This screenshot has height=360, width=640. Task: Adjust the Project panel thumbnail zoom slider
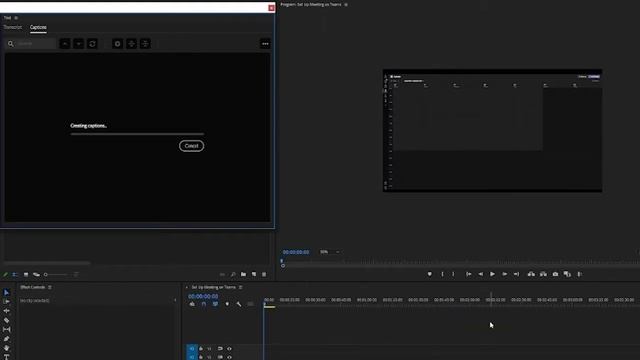(x=55, y=275)
